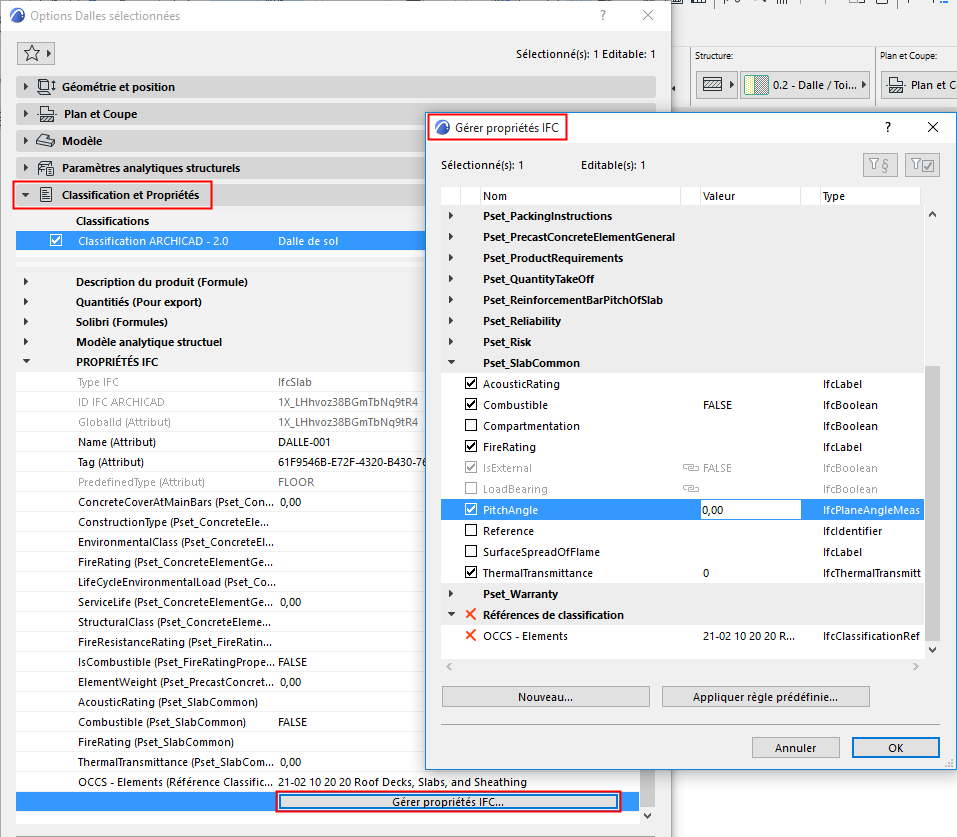Click the Type column header
The width and height of the screenshot is (957, 837).
(870, 196)
